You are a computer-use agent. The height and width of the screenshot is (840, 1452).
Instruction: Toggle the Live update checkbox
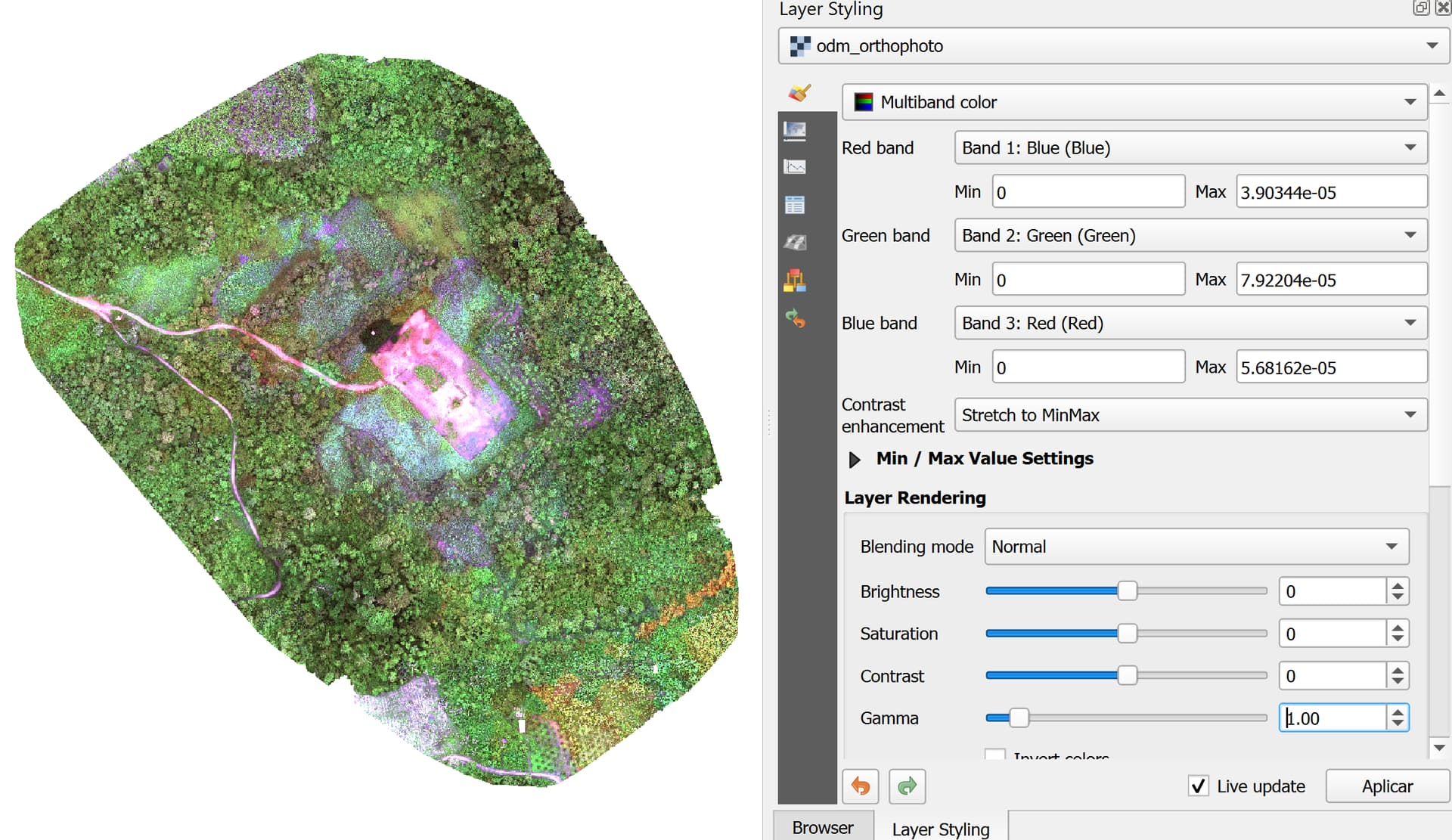[x=1198, y=786]
